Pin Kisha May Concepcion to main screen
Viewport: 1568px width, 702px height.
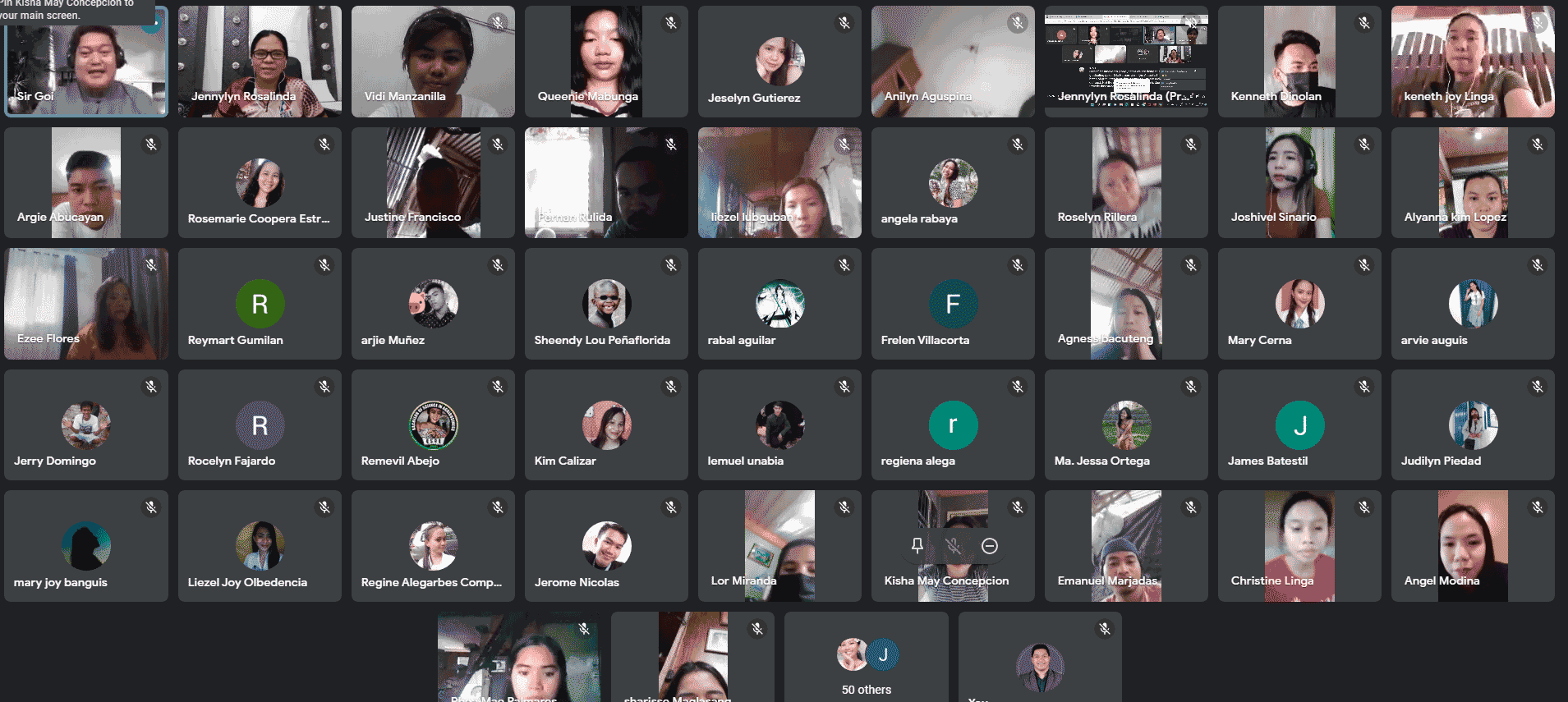pyautogui.click(x=917, y=546)
